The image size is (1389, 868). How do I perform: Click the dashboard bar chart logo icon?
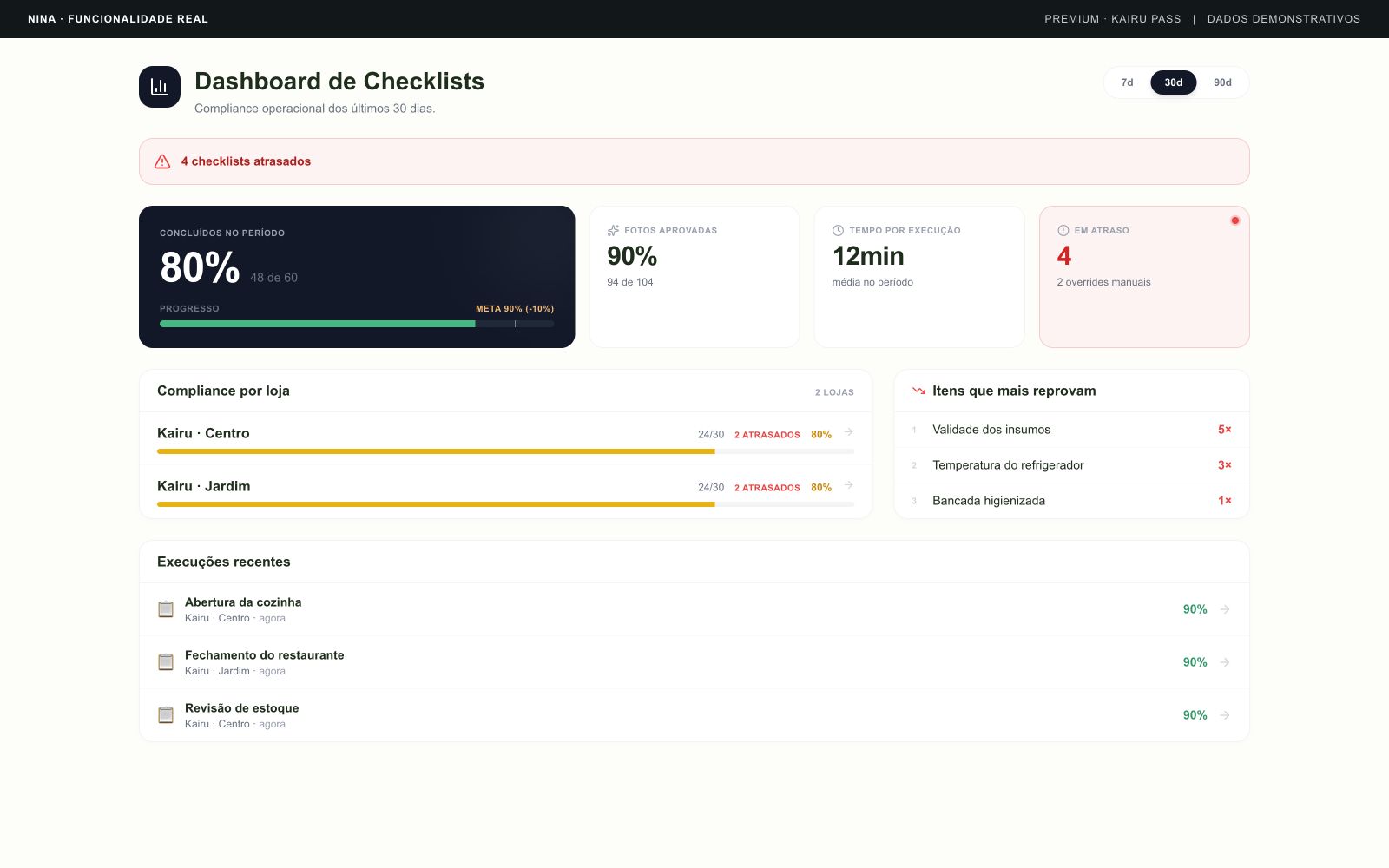click(160, 87)
